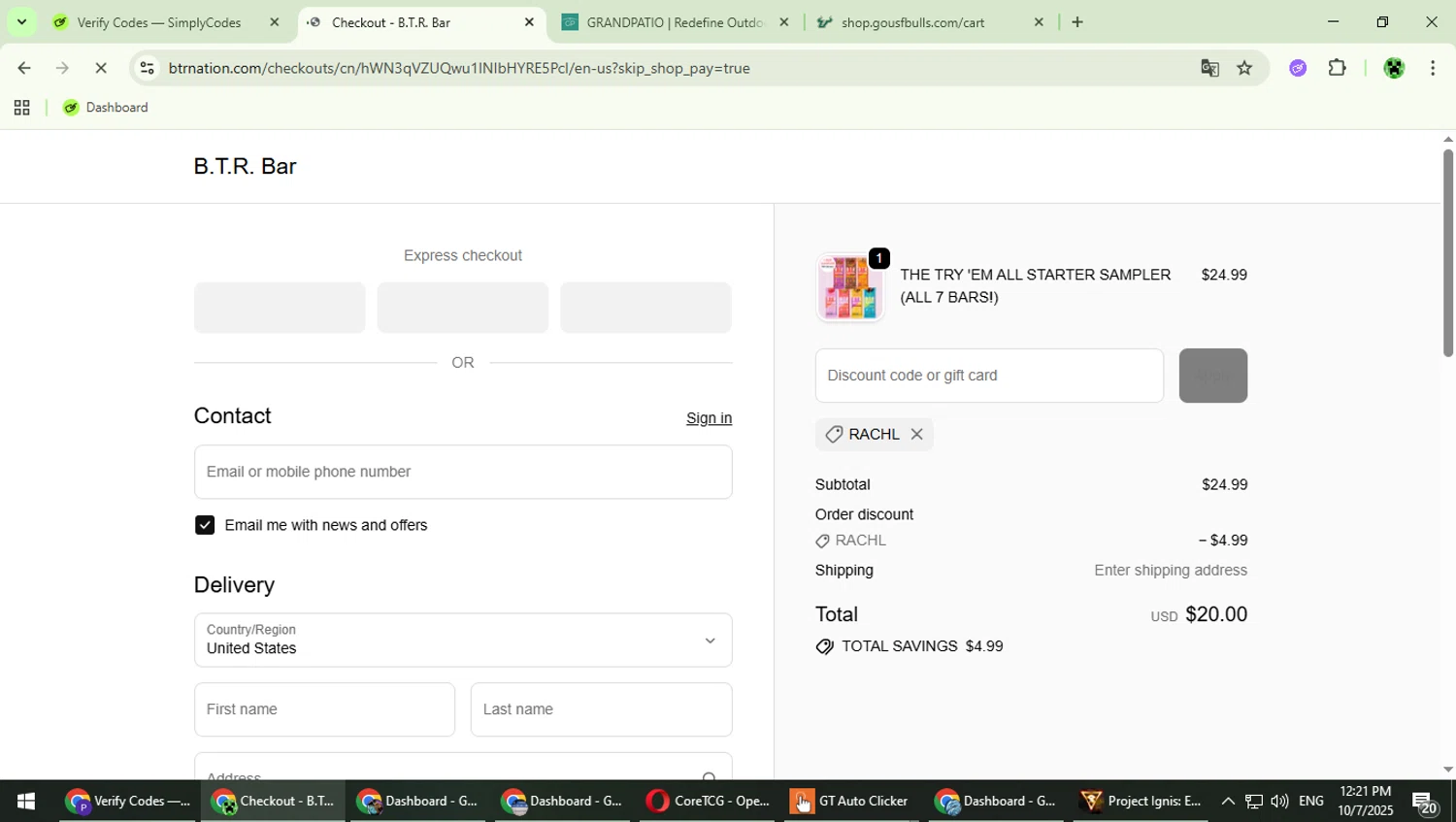Image resolution: width=1456 pixels, height=822 pixels.
Task: Close the GRANDPATIO tab
Action: [784, 22]
